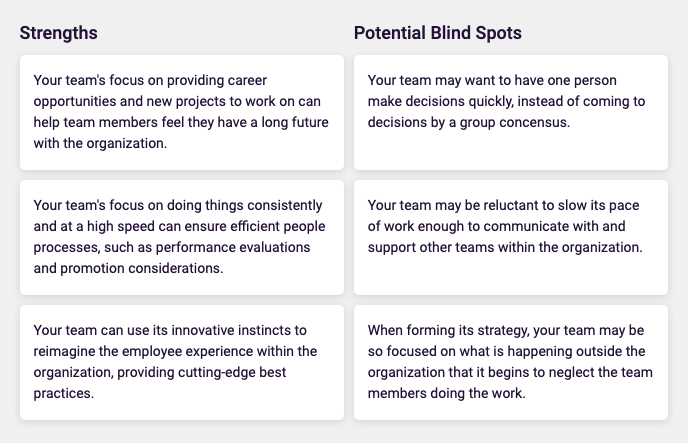Click 'reimagine the employee experience' text line
This screenshot has width=688, height=443.
pos(175,351)
